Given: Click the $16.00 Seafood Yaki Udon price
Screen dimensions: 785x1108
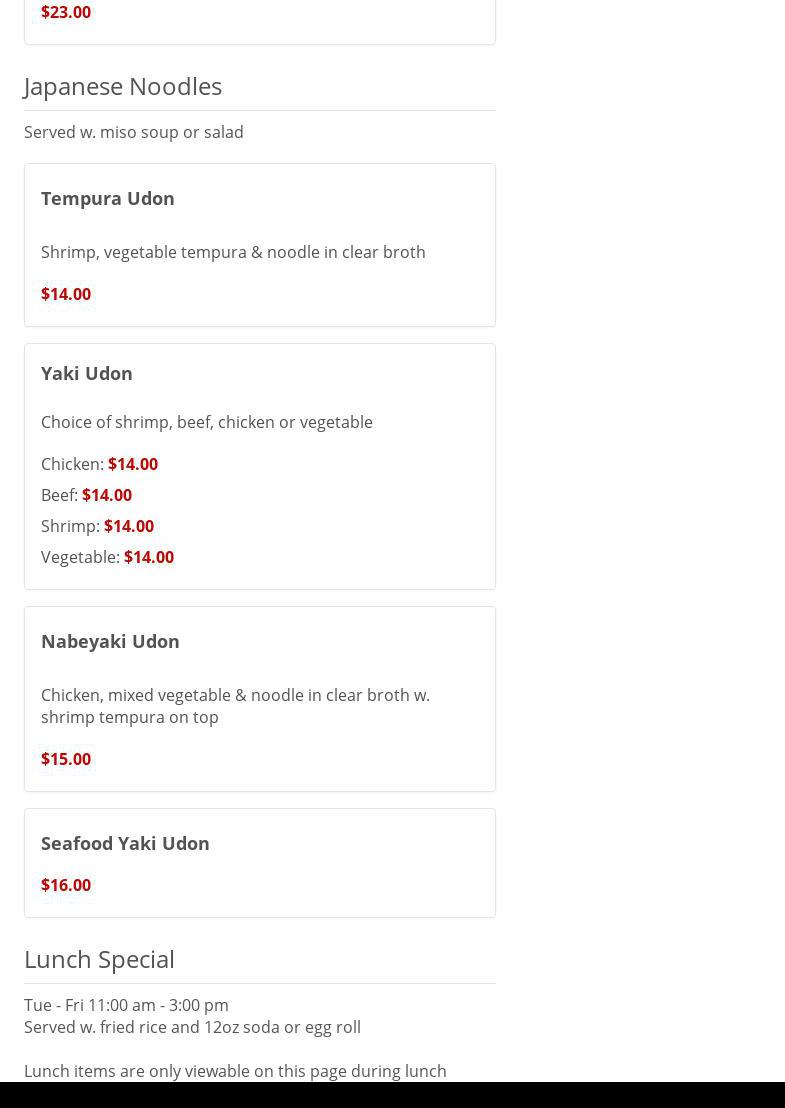Looking at the screenshot, I should click(x=66, y=885).
